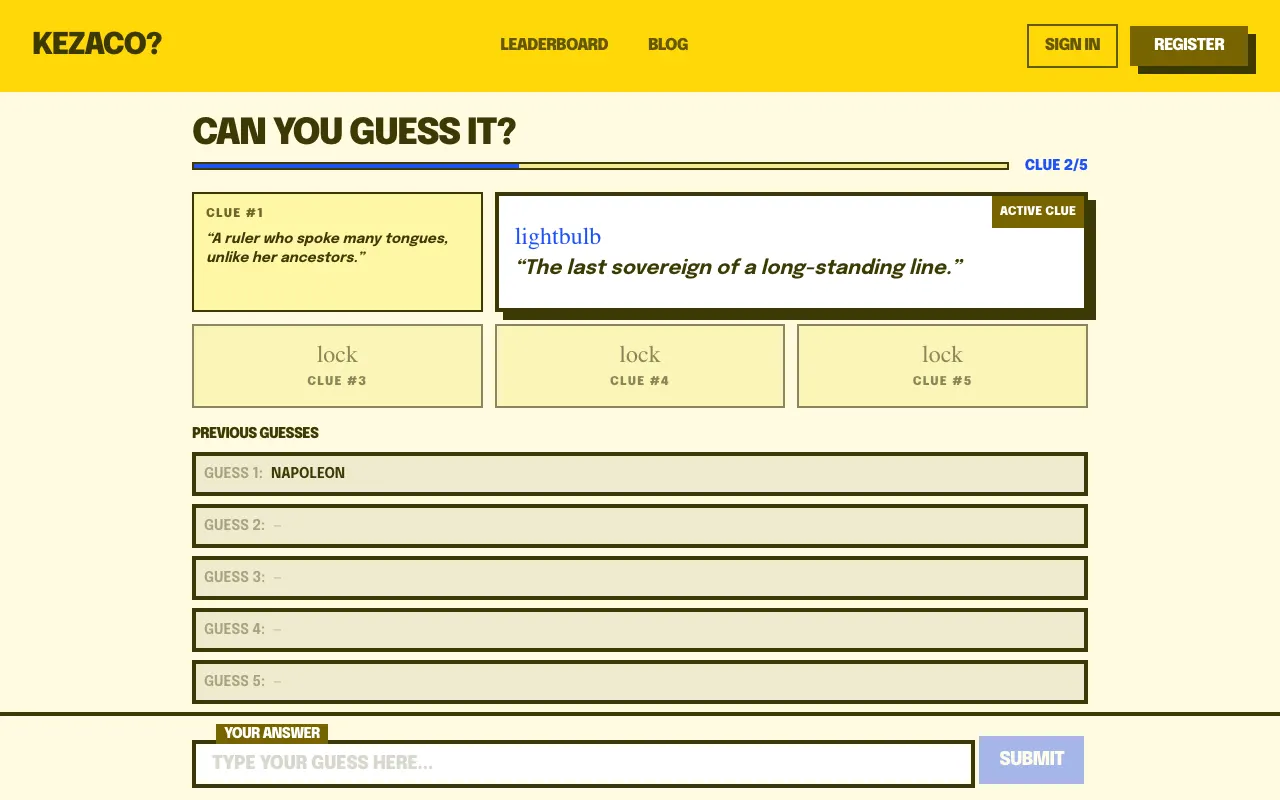
Task: Click the empty Guess 5 row
Action: click(640, 681)
